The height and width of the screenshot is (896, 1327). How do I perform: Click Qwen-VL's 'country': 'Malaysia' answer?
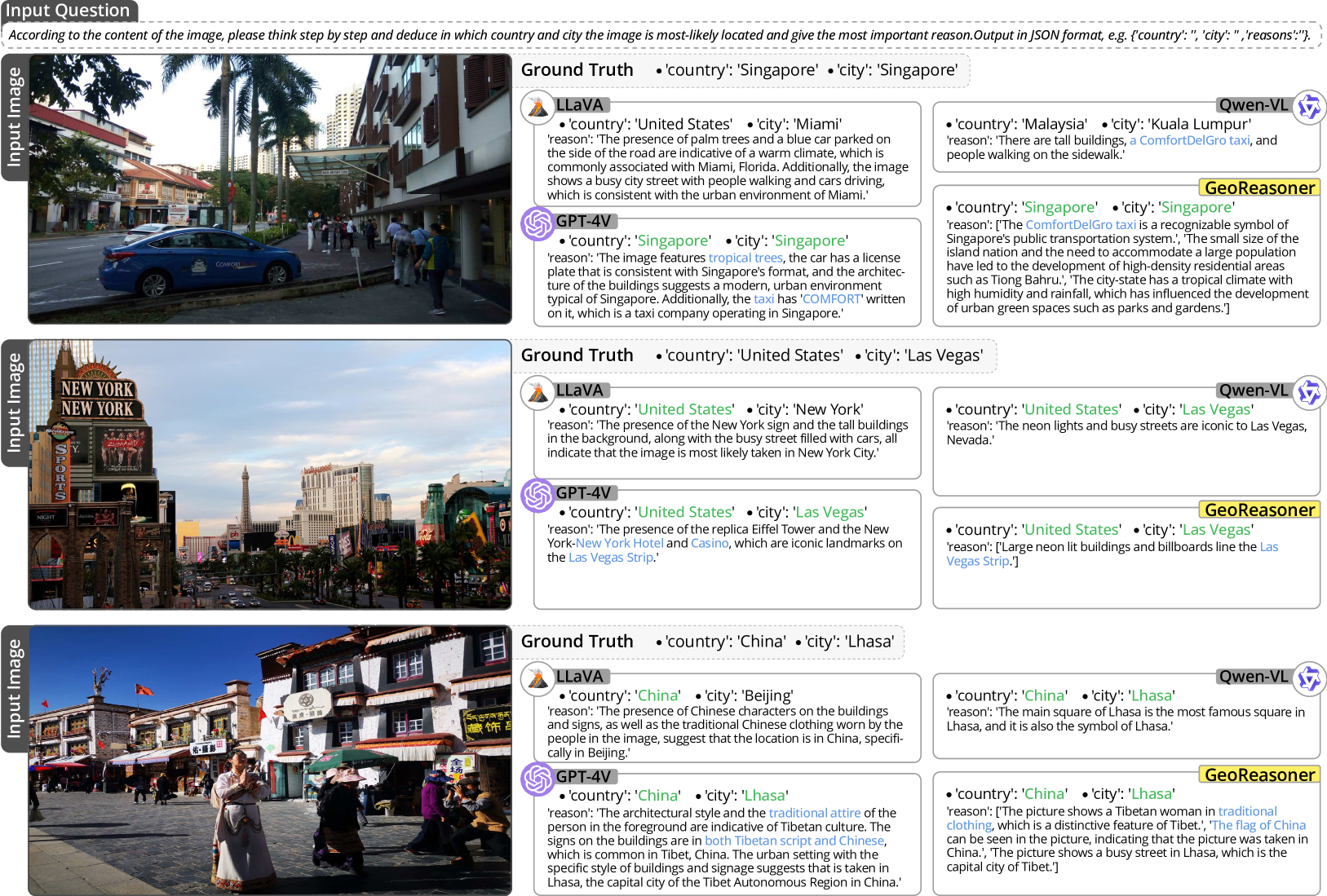[1017, 124]
